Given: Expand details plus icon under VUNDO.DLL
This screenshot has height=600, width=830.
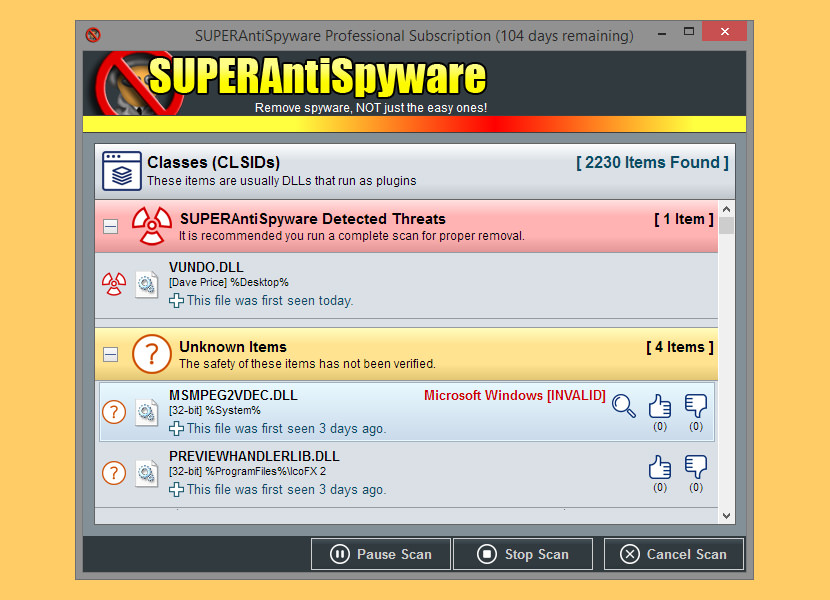Looking at the screenshot, I should (176, 301).
